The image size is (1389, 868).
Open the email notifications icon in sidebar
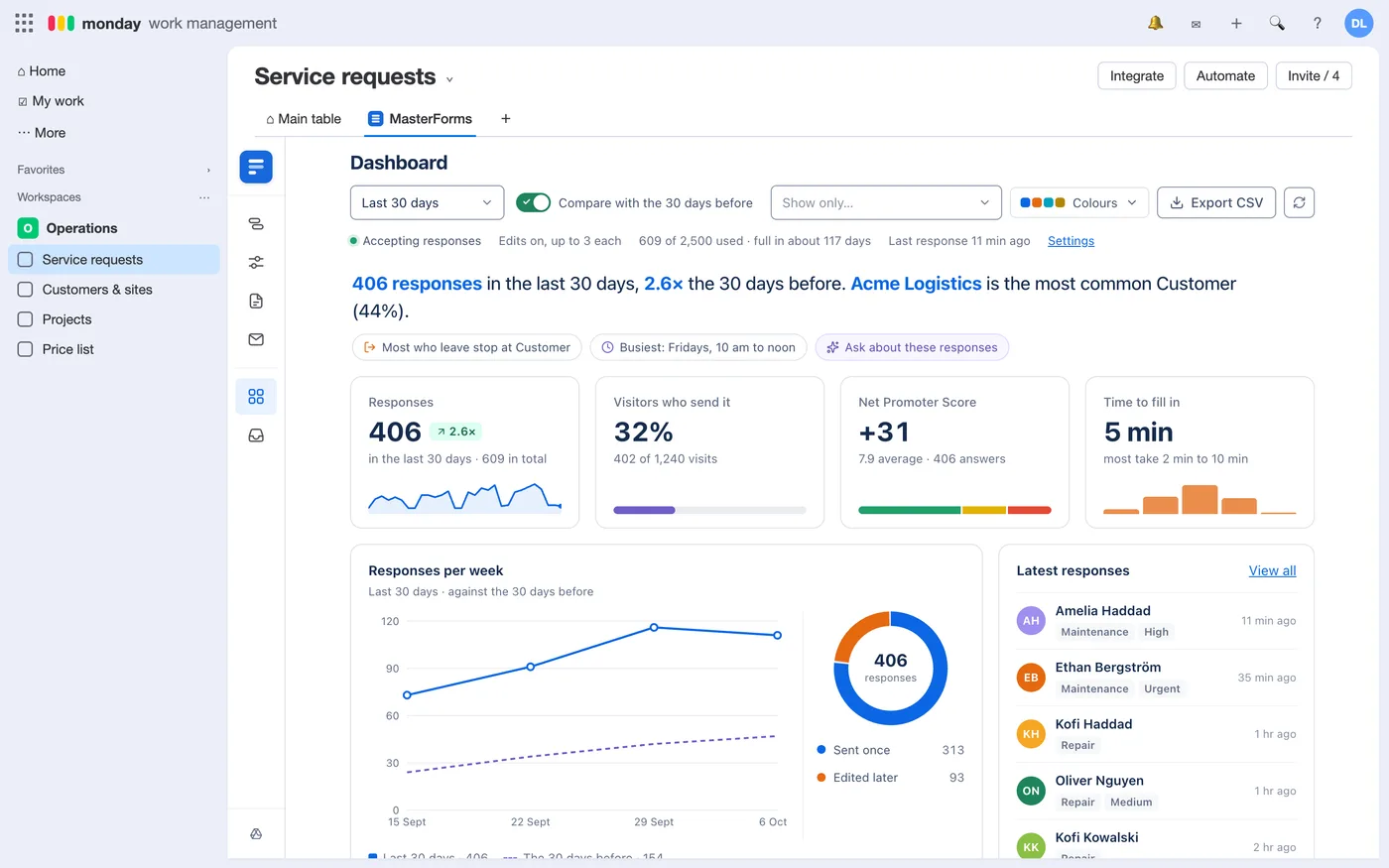(x=256, y=339)
